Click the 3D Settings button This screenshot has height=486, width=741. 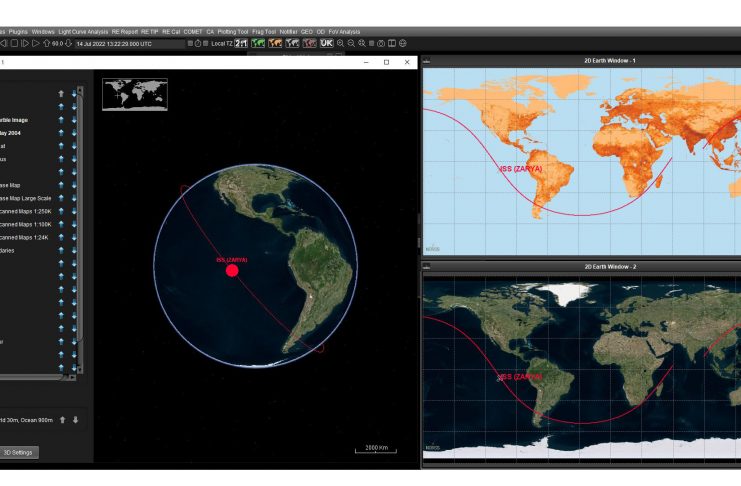19,452
